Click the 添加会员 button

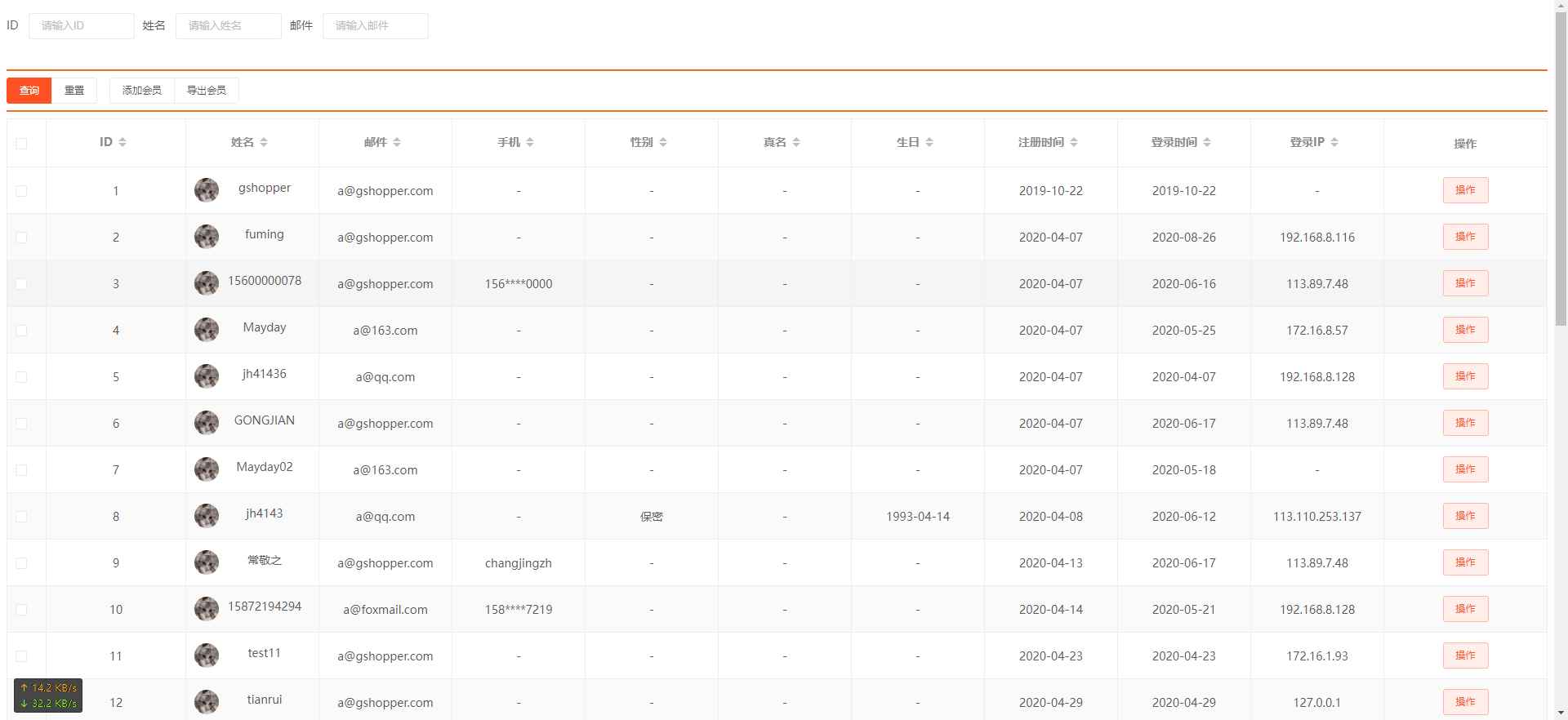coord(142,91)
